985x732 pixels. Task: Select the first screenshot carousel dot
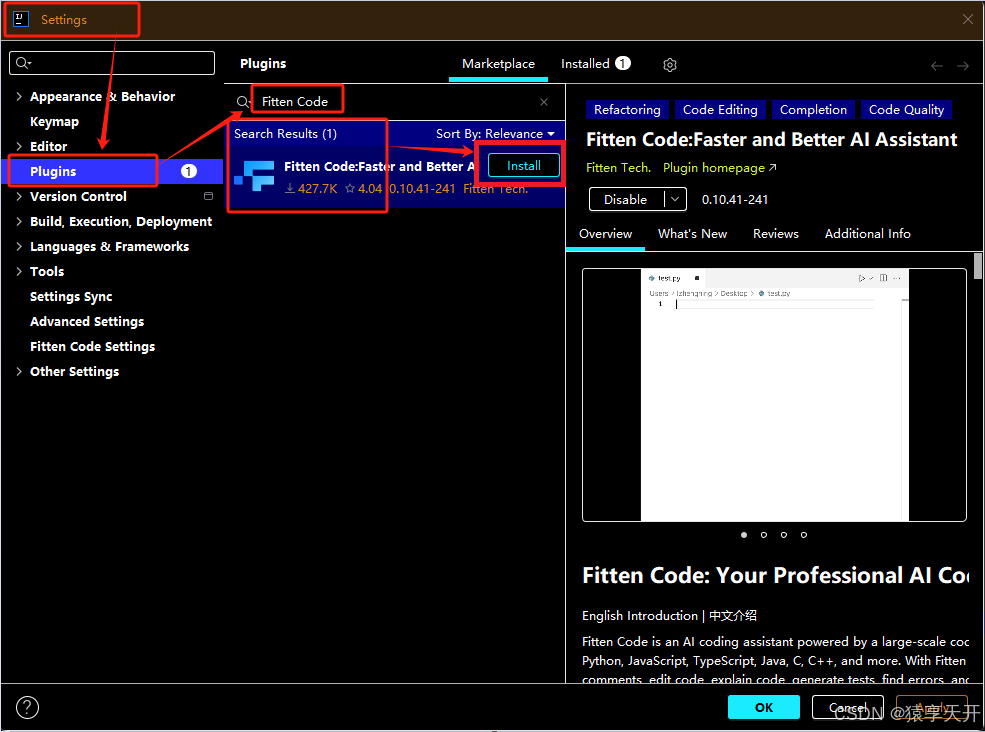(744, 535)
